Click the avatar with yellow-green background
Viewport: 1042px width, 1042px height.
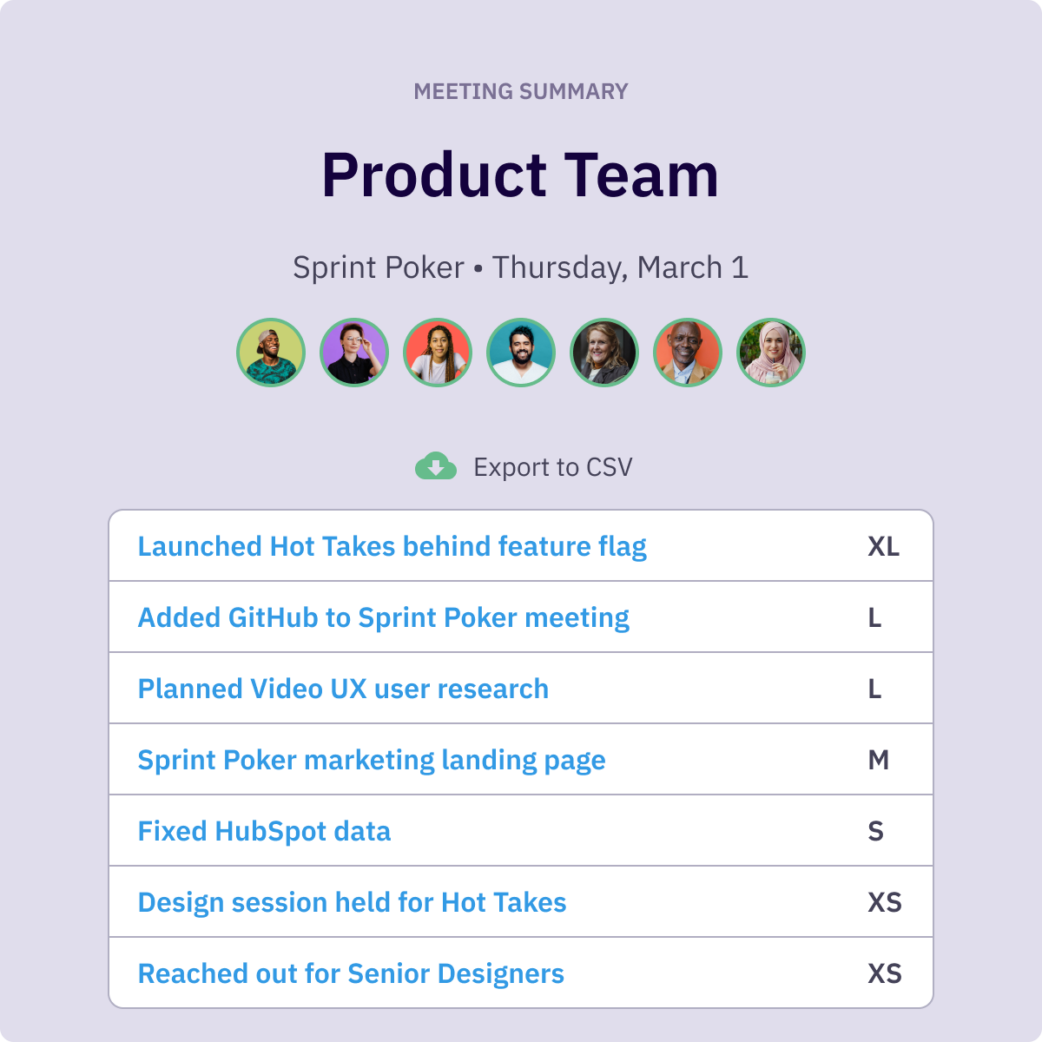pyautogui.click(x=271, y=353)
